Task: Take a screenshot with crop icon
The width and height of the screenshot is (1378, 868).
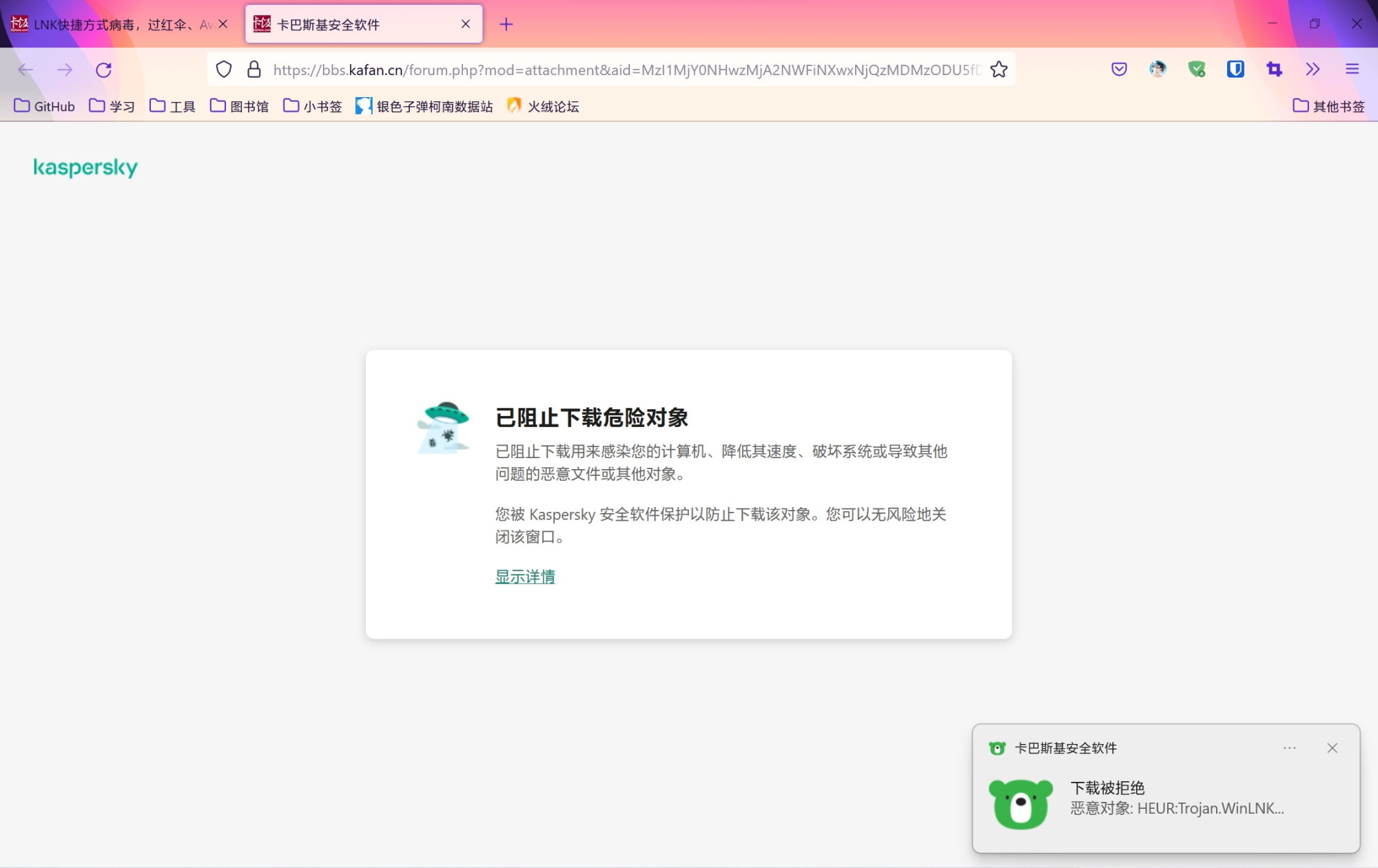Action: 1274,69
